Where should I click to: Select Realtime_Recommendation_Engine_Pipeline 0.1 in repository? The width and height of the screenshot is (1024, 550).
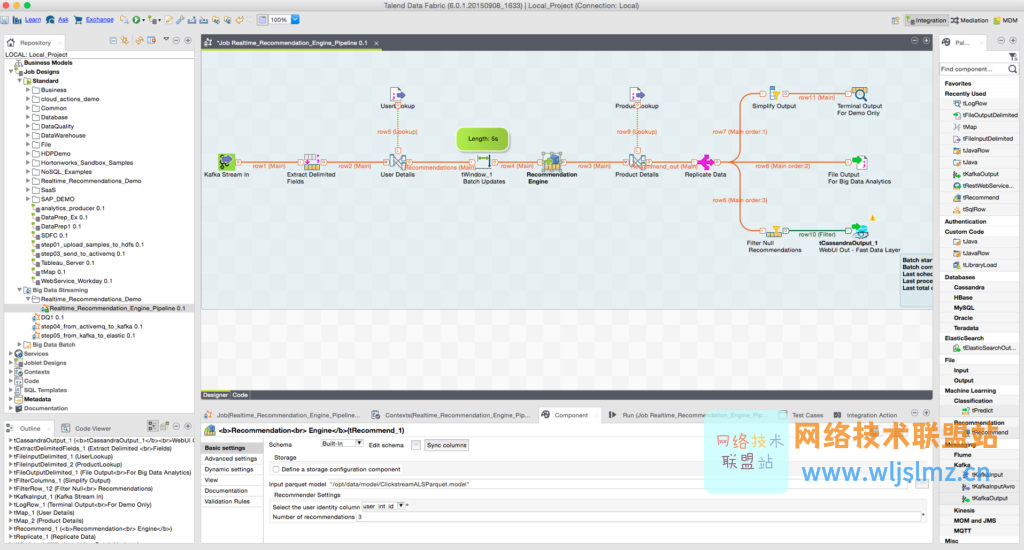coord(113,308)
